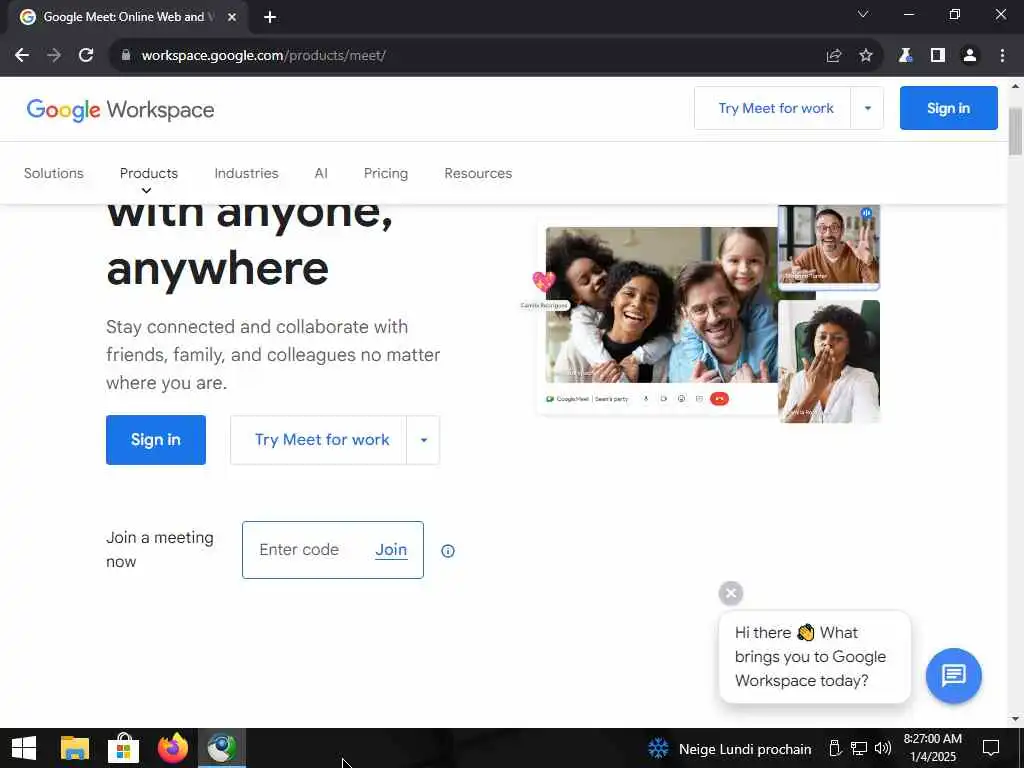Open the Industries menu

tap(246, 173)
